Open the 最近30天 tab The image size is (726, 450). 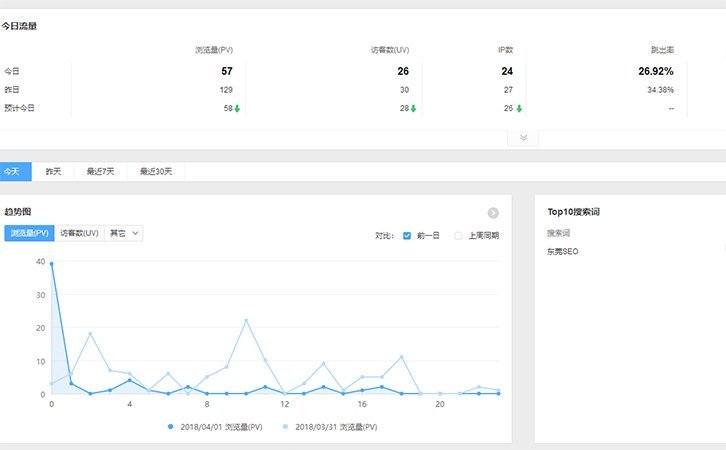156,172
